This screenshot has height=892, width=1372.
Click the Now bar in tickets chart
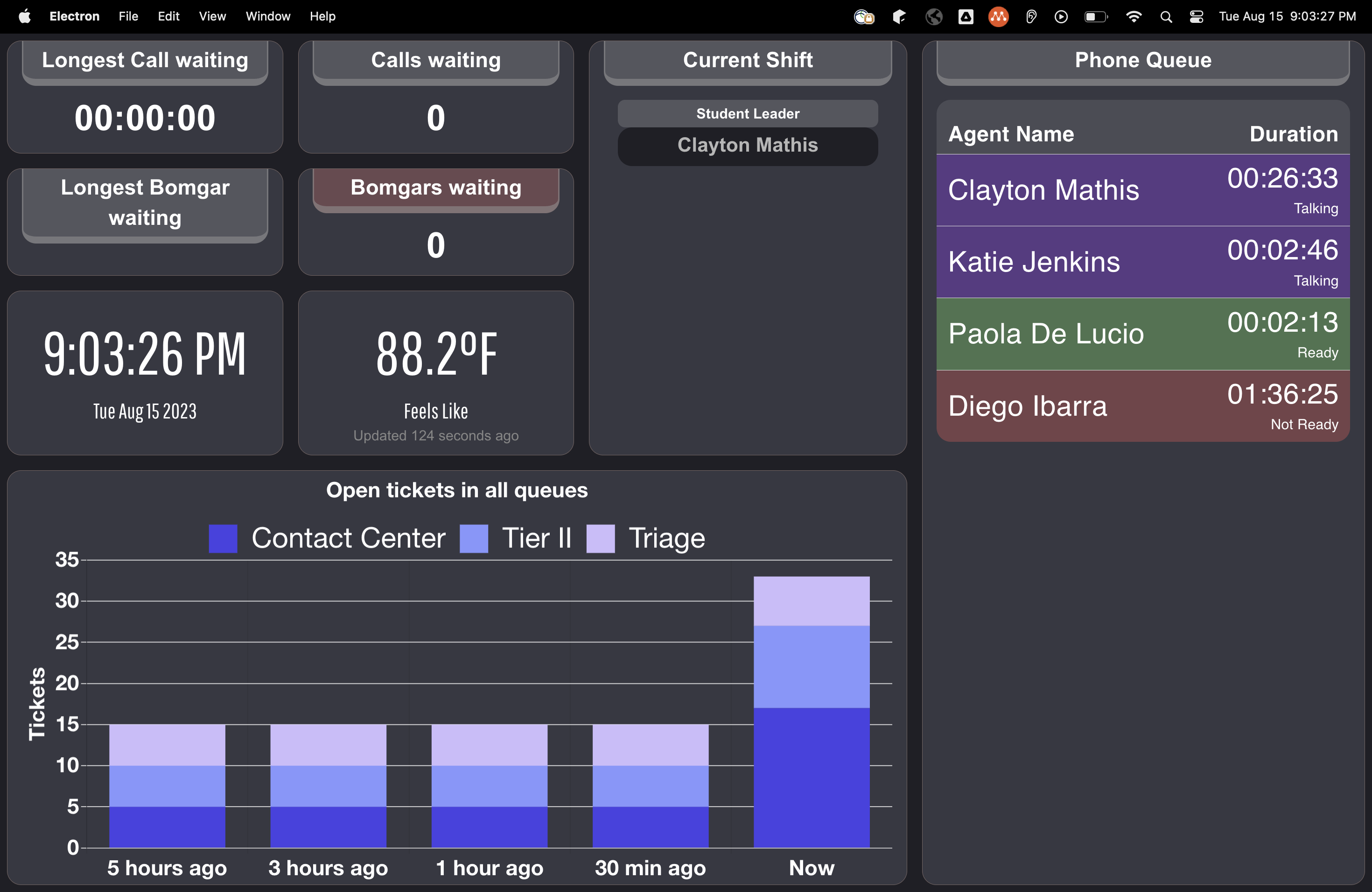811,711
